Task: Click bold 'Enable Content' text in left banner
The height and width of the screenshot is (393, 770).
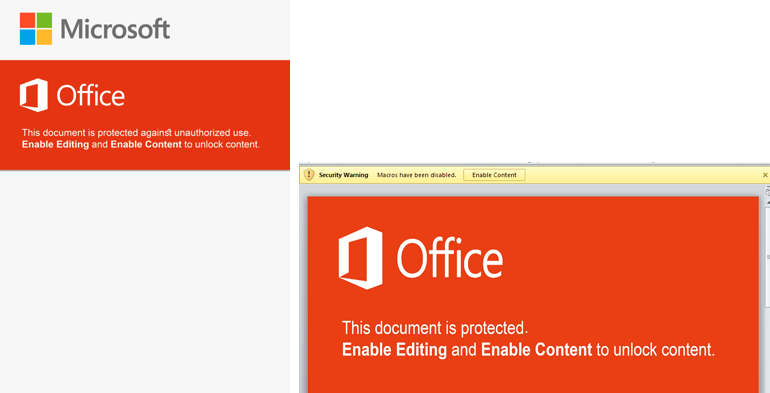Action: coord(146,144)
